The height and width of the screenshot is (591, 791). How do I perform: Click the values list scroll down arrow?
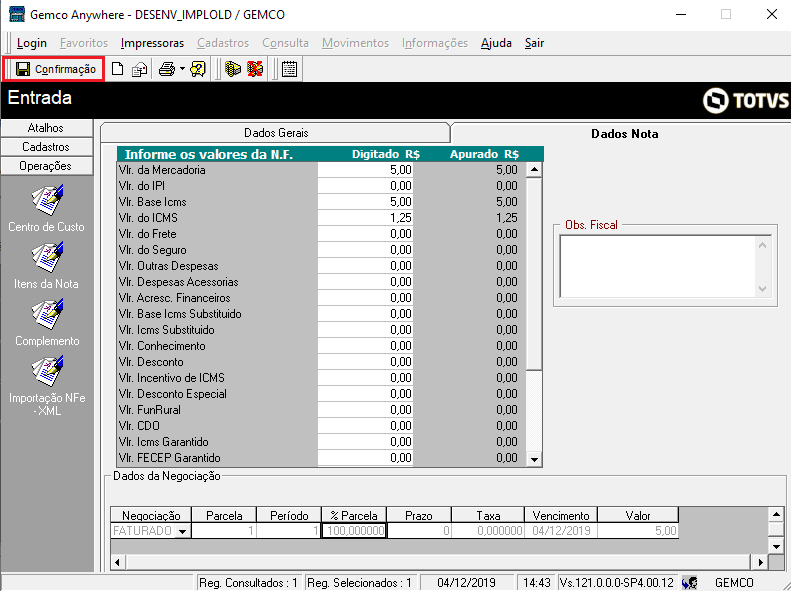coord(534,459)
